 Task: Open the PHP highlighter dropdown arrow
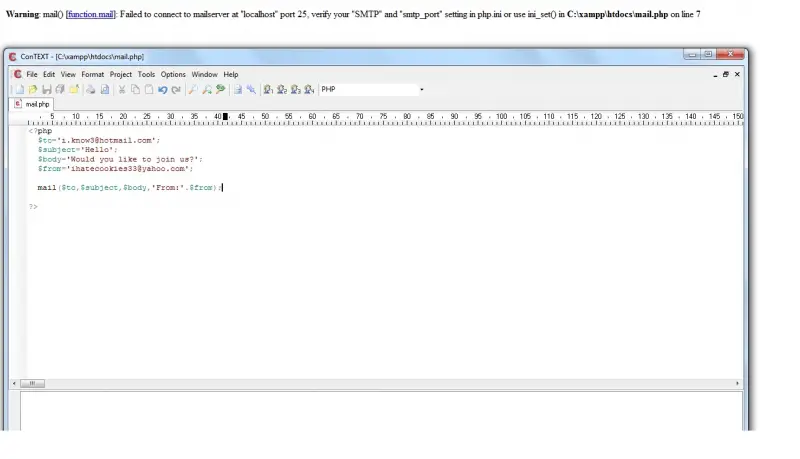click(x=421, y=90)
